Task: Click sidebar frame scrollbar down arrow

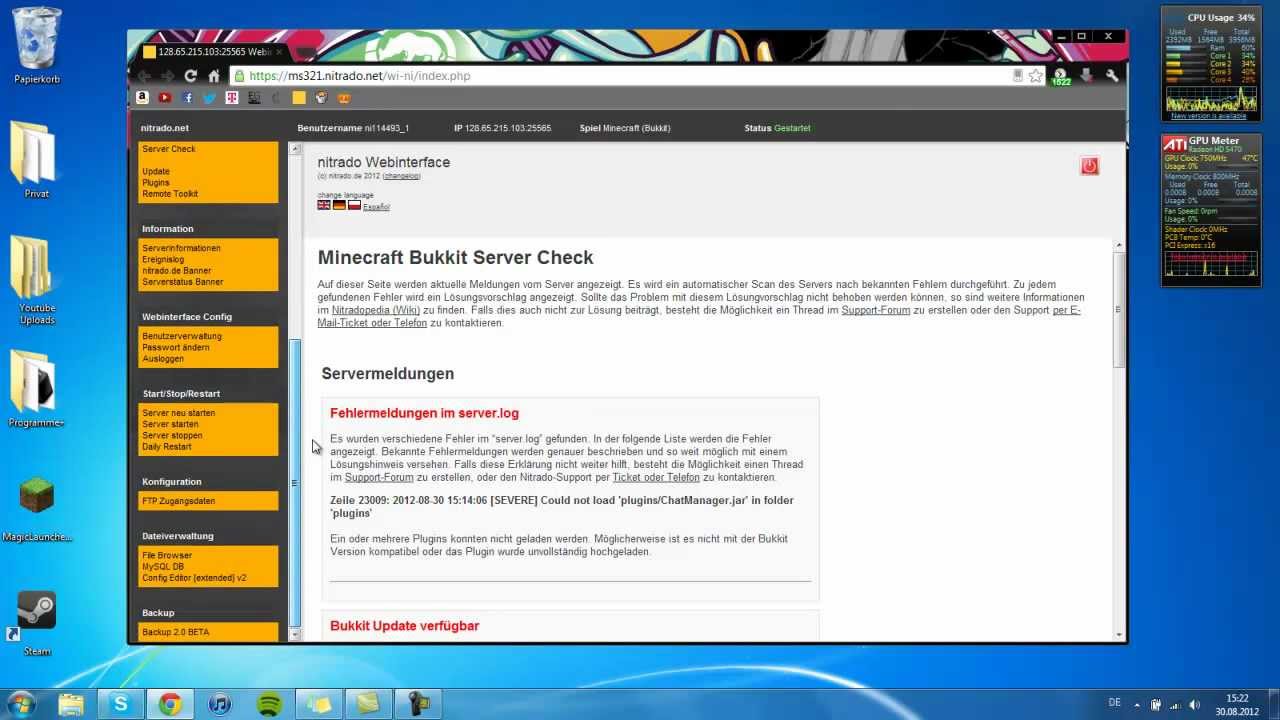Action: 295,634
